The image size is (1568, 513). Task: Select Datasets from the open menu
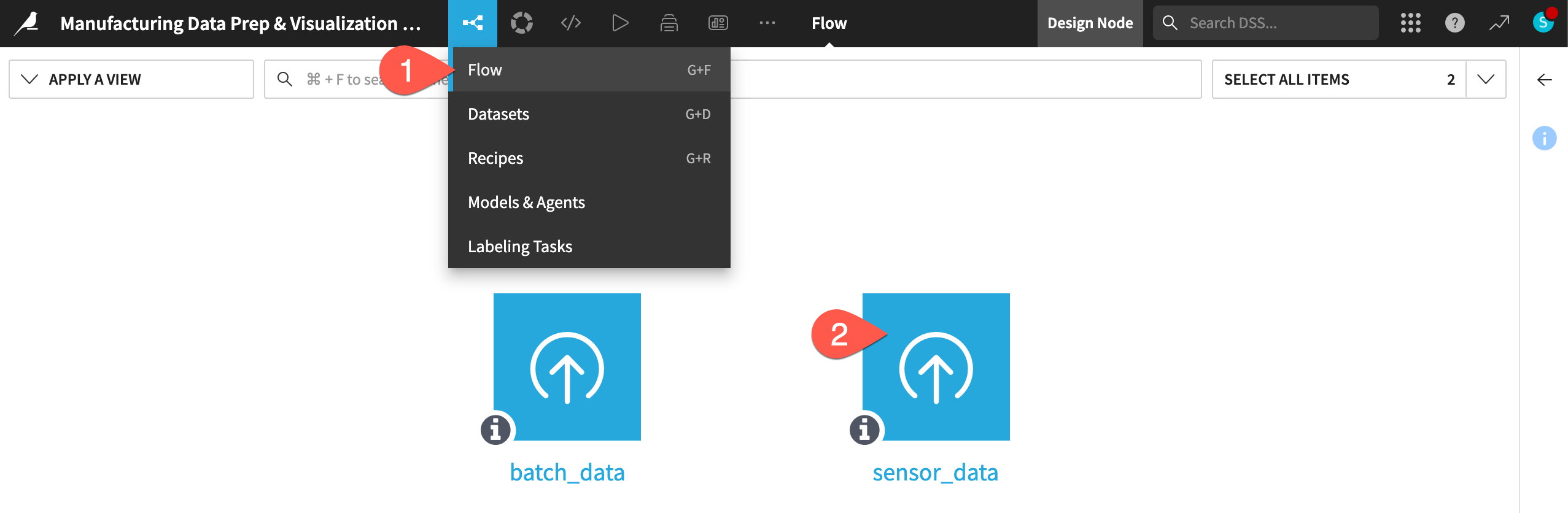(499, 114)
